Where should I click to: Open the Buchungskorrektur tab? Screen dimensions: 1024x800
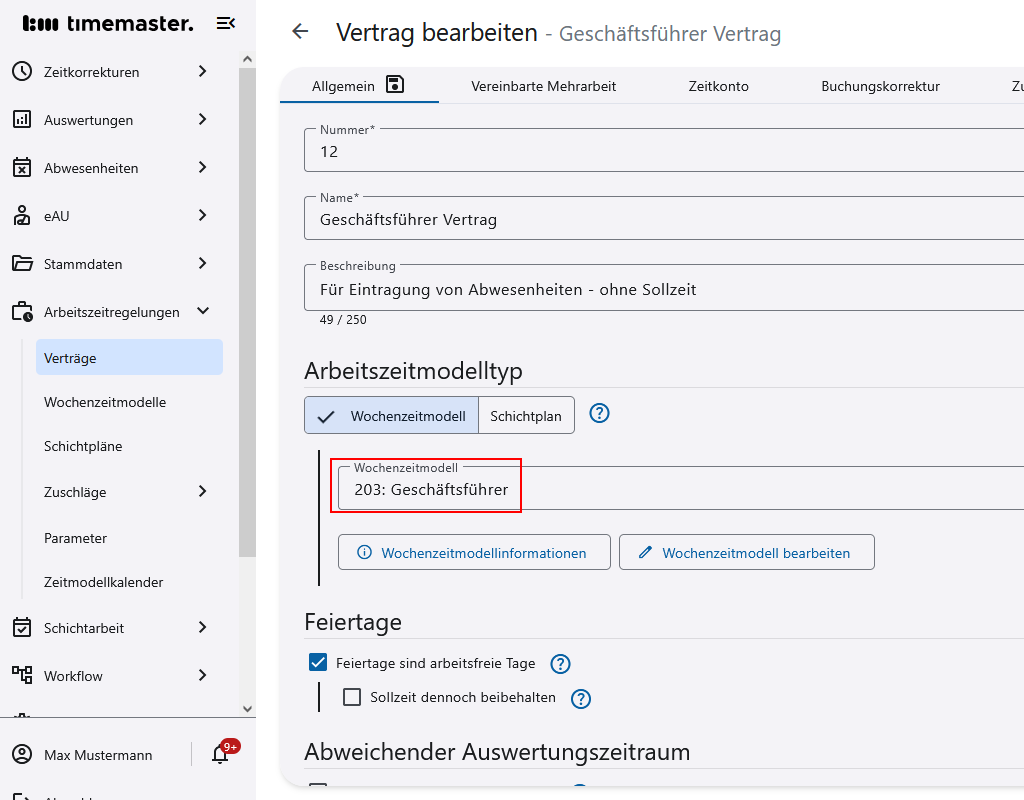pos(880,86)
